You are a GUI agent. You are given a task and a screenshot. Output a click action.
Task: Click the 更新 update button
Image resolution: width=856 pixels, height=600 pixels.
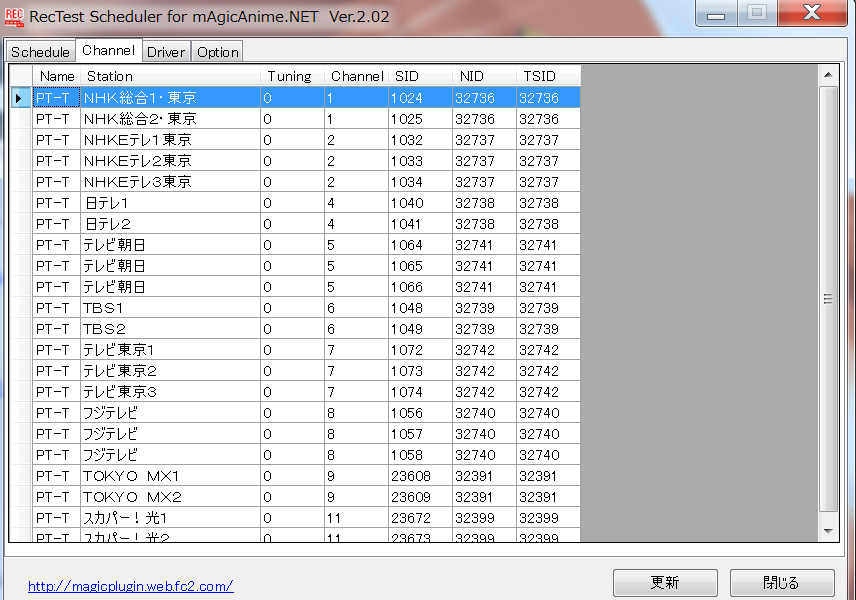pos(665,583)
